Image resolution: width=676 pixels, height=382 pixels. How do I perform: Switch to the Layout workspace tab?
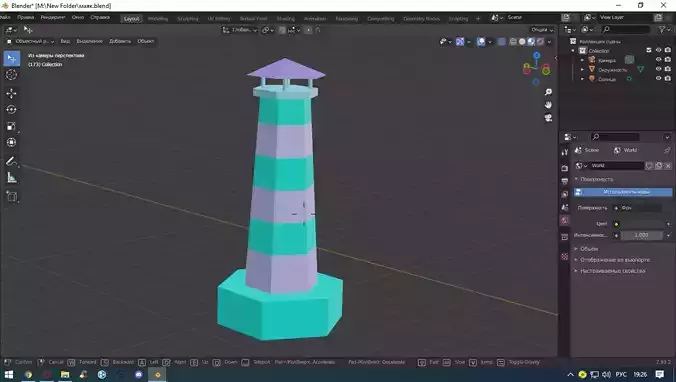click(131, 19)
